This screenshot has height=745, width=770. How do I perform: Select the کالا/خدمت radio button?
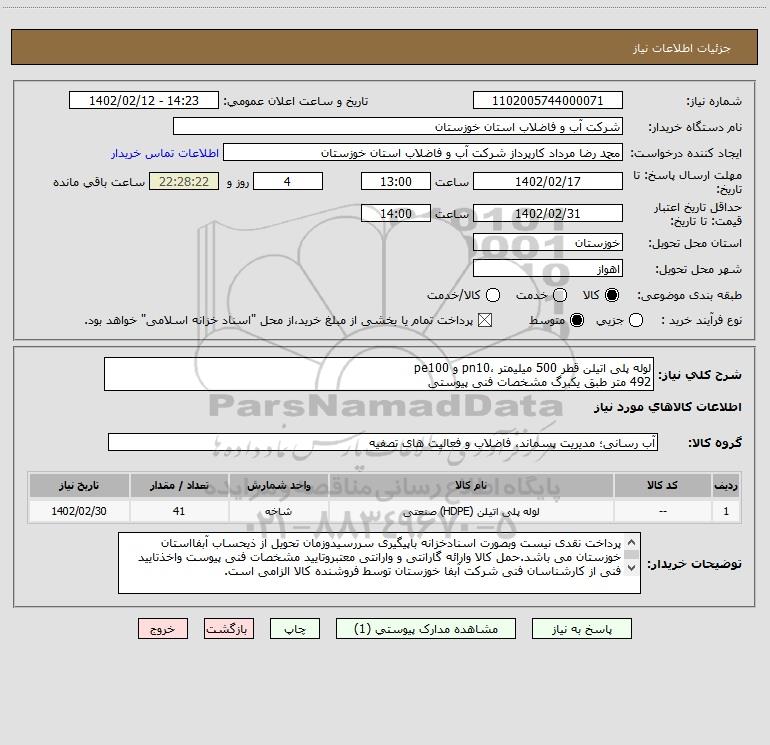[x=493, y=295]
